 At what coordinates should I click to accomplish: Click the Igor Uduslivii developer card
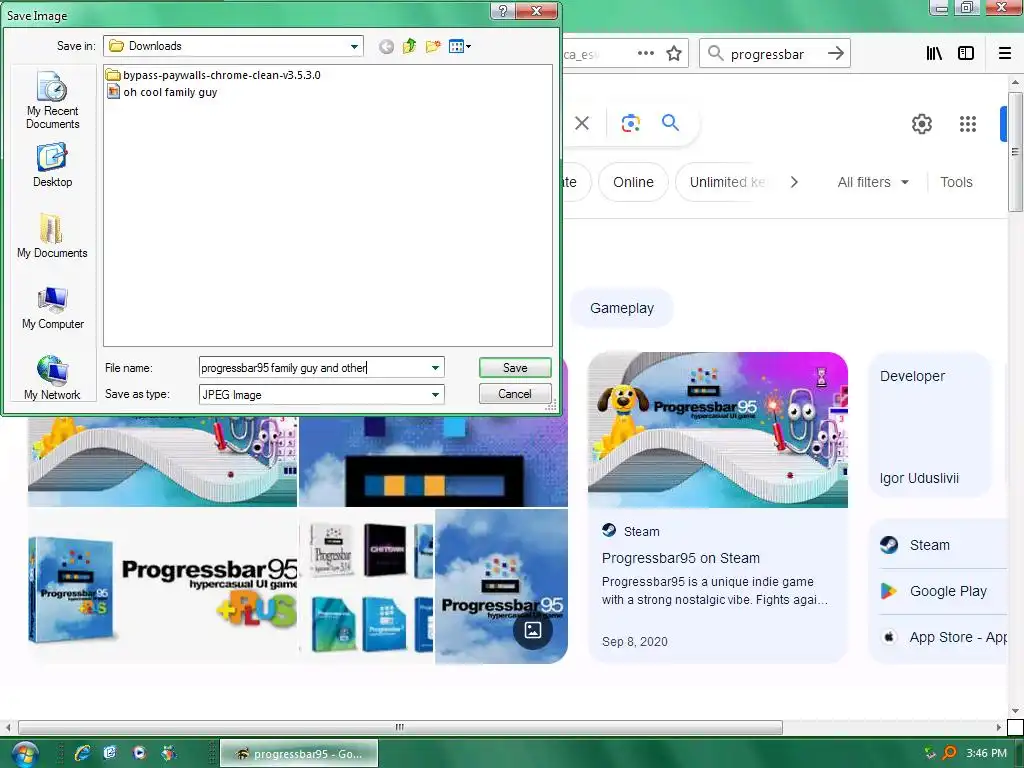coord(930,426)
